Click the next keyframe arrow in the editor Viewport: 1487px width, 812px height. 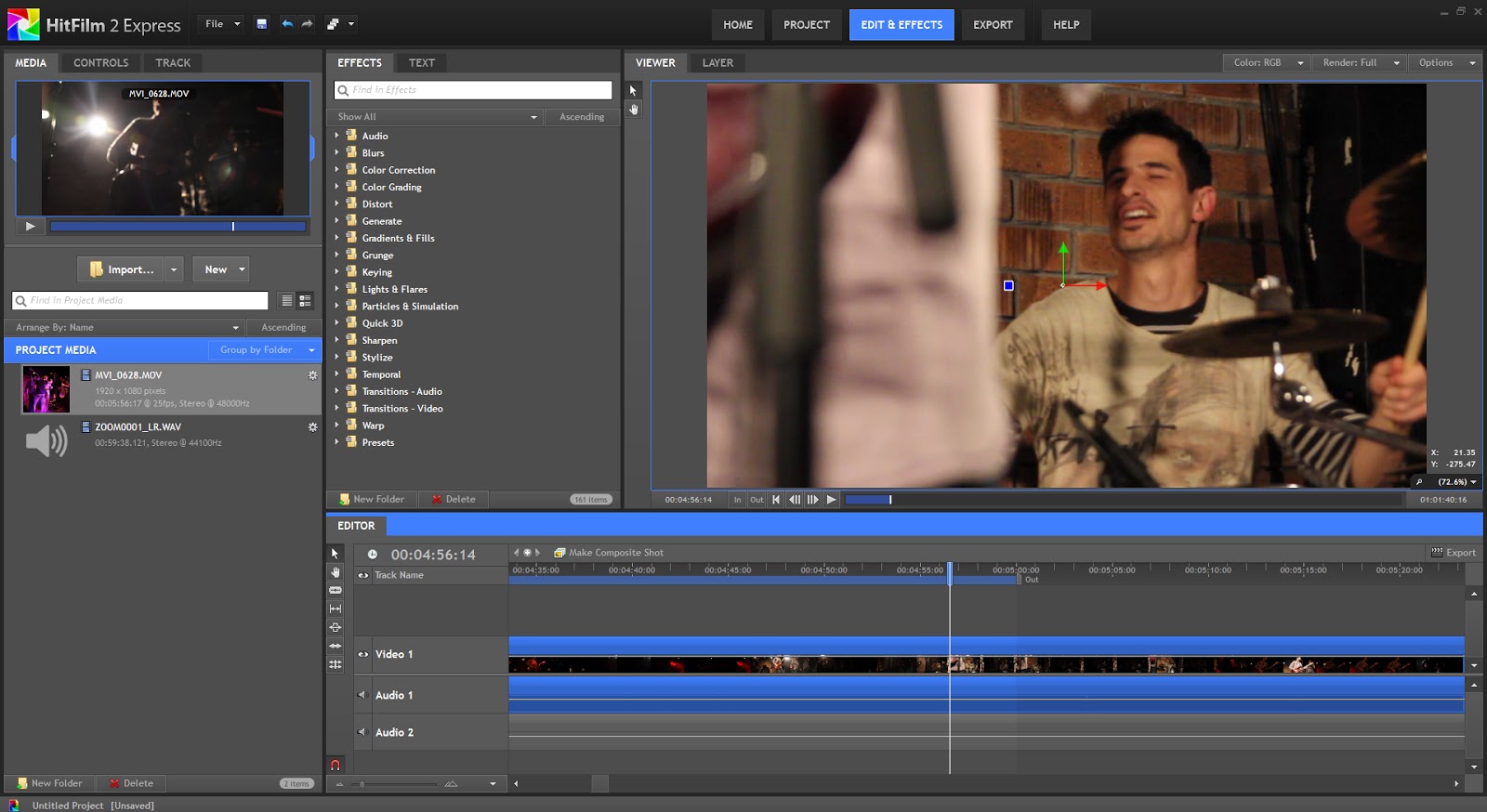coord(537,553)
